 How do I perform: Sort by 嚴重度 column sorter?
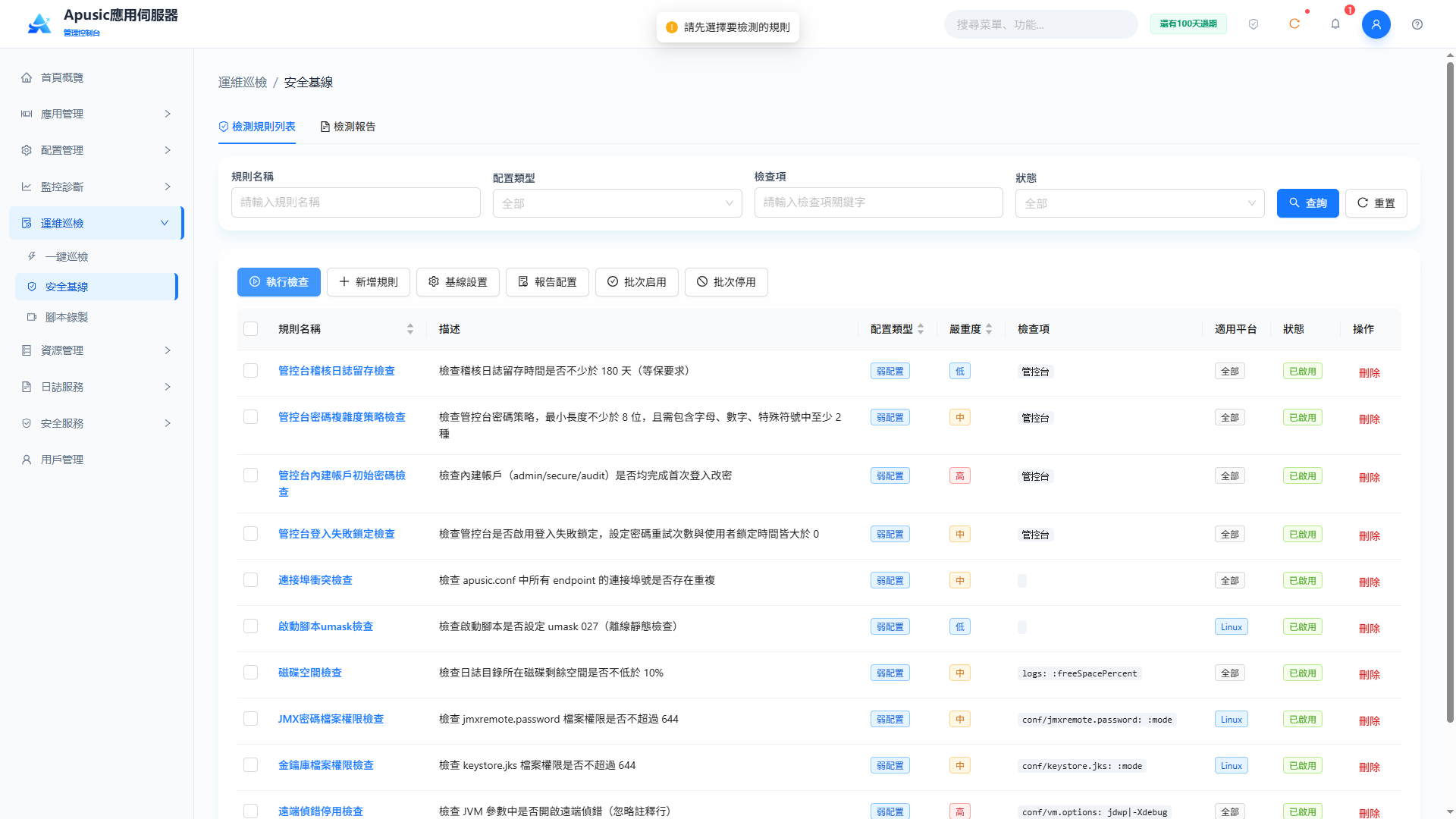coord(989,329)
